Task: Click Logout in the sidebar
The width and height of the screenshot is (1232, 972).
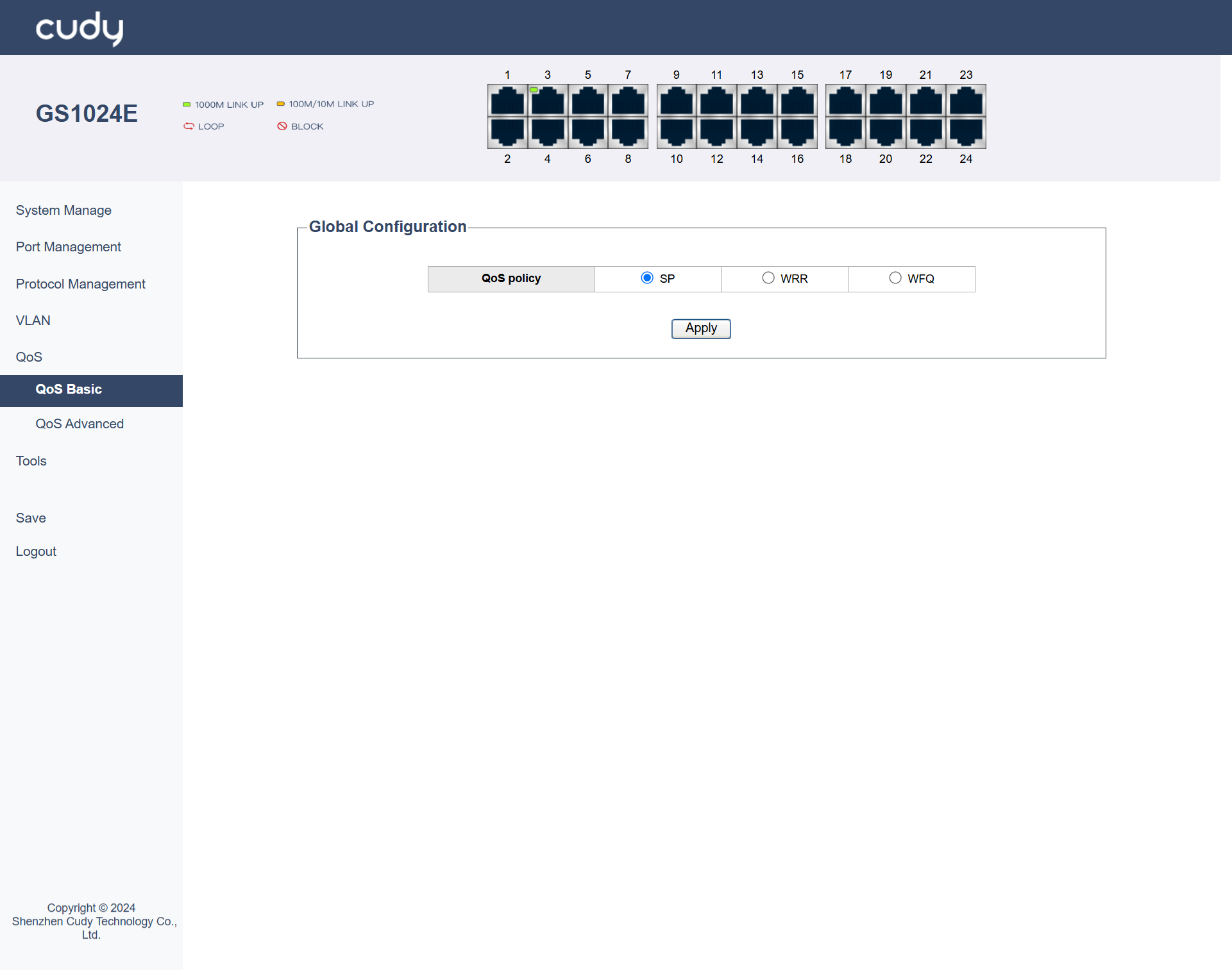Action: pos(36,551)
